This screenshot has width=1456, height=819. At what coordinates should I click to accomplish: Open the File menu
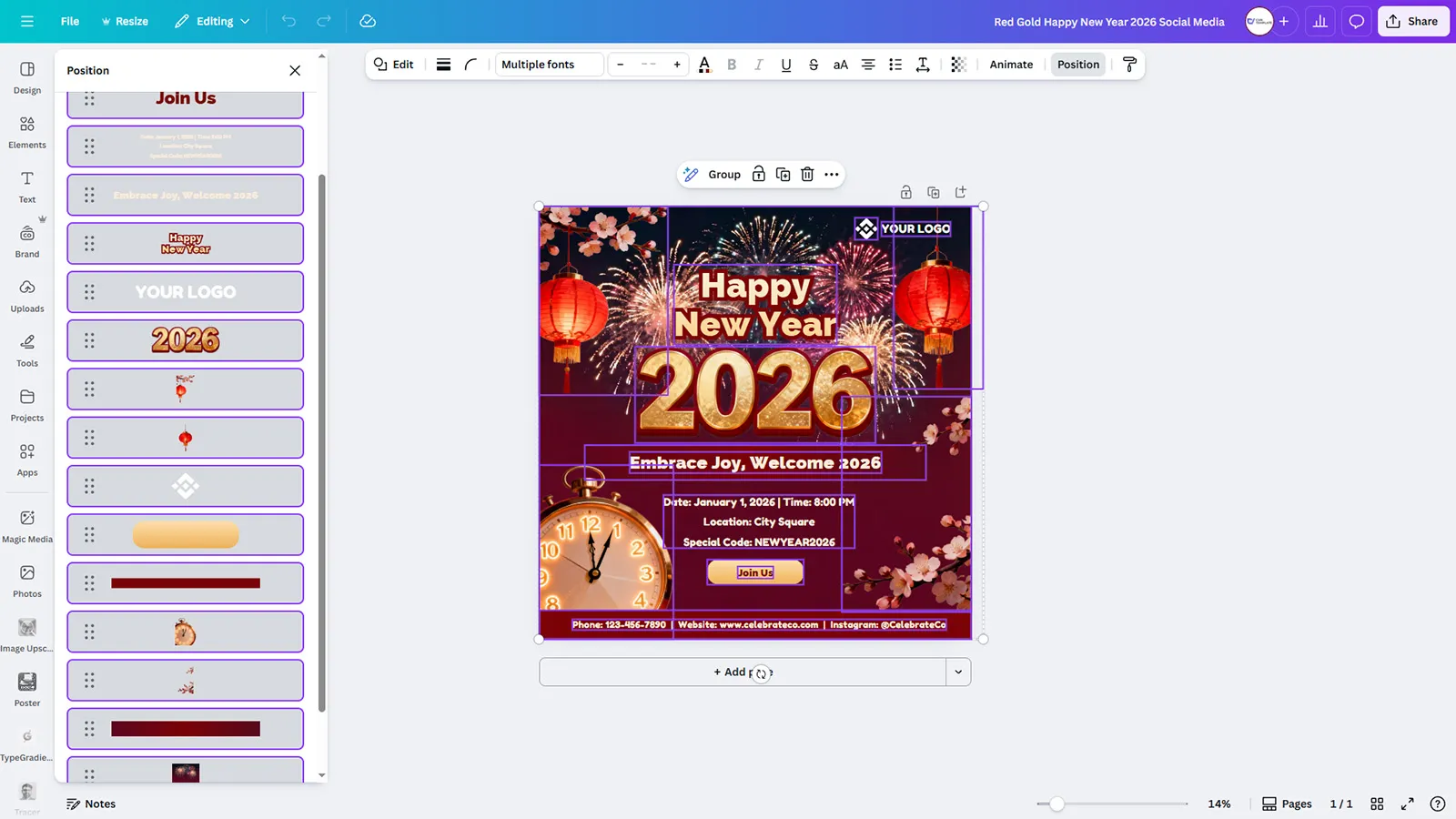[70, 22]
